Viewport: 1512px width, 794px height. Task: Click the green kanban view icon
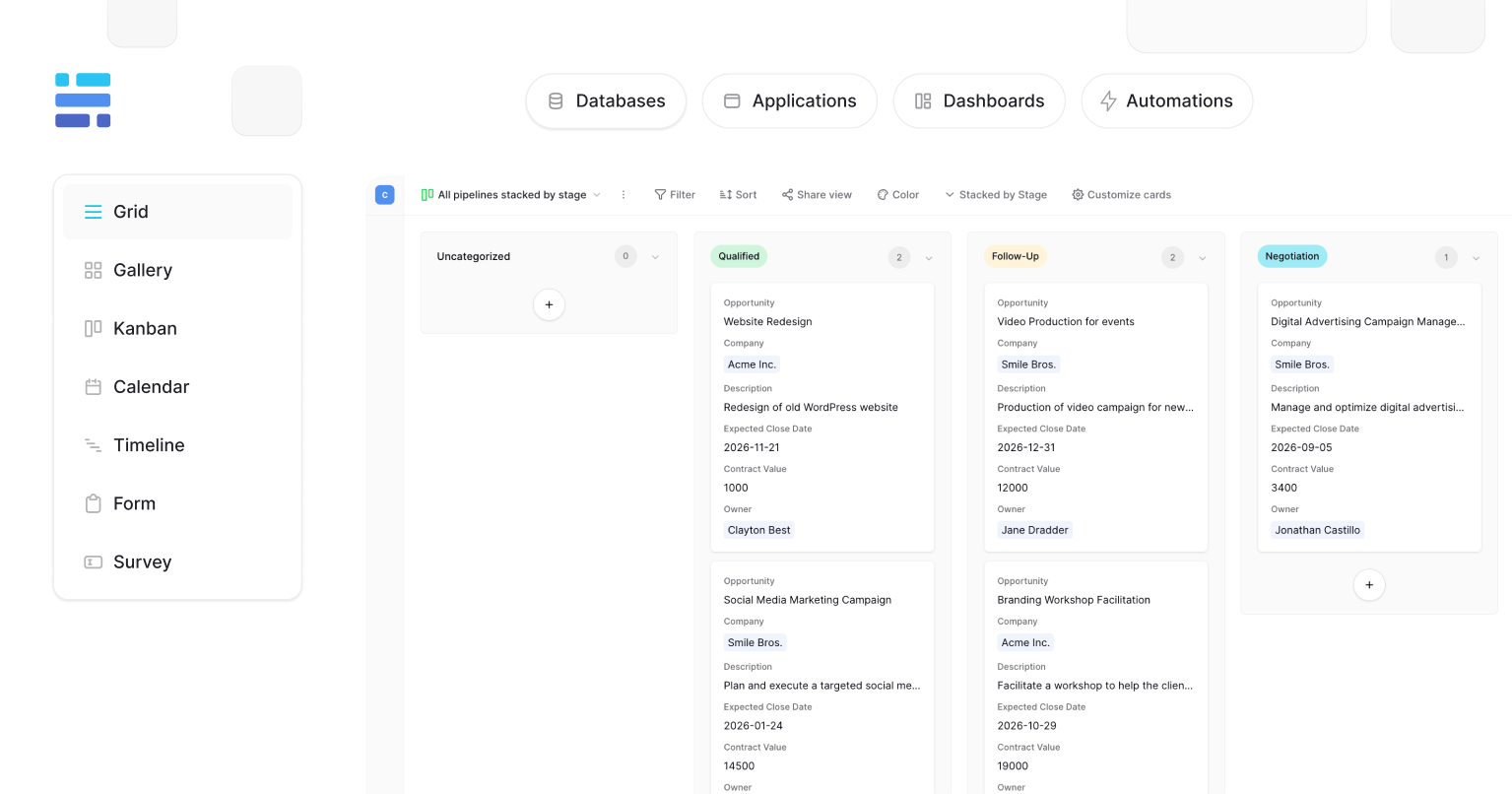tap(427, 195)
